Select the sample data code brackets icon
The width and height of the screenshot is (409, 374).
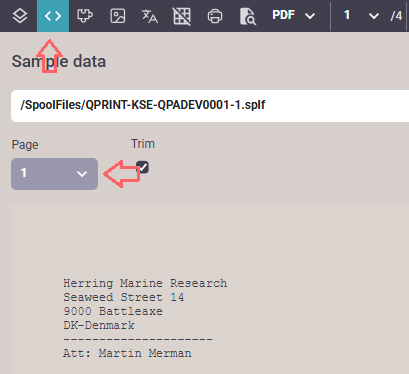(53, 16)
